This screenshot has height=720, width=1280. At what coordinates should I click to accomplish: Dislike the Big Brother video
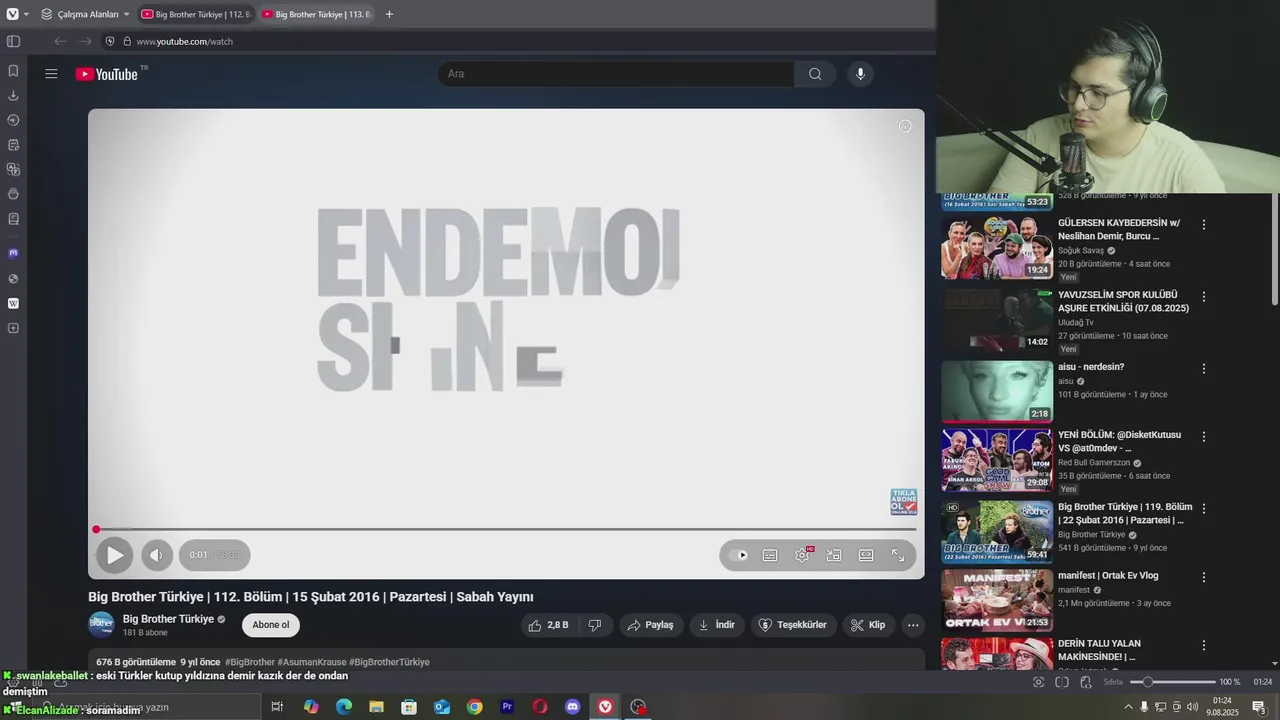(x=595, y=625)
